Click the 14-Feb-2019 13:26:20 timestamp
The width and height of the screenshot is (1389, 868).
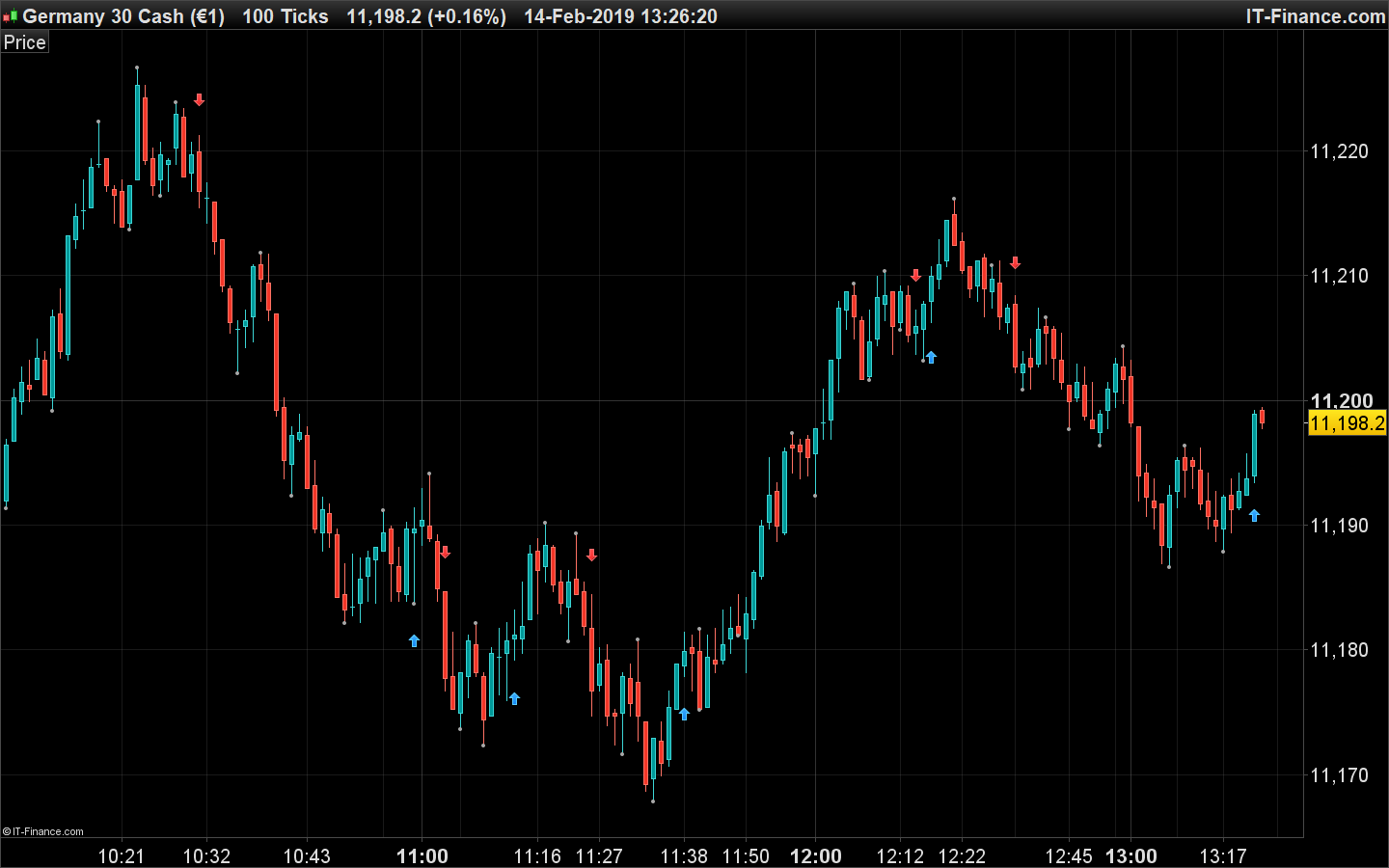click(x=620, y=16)
